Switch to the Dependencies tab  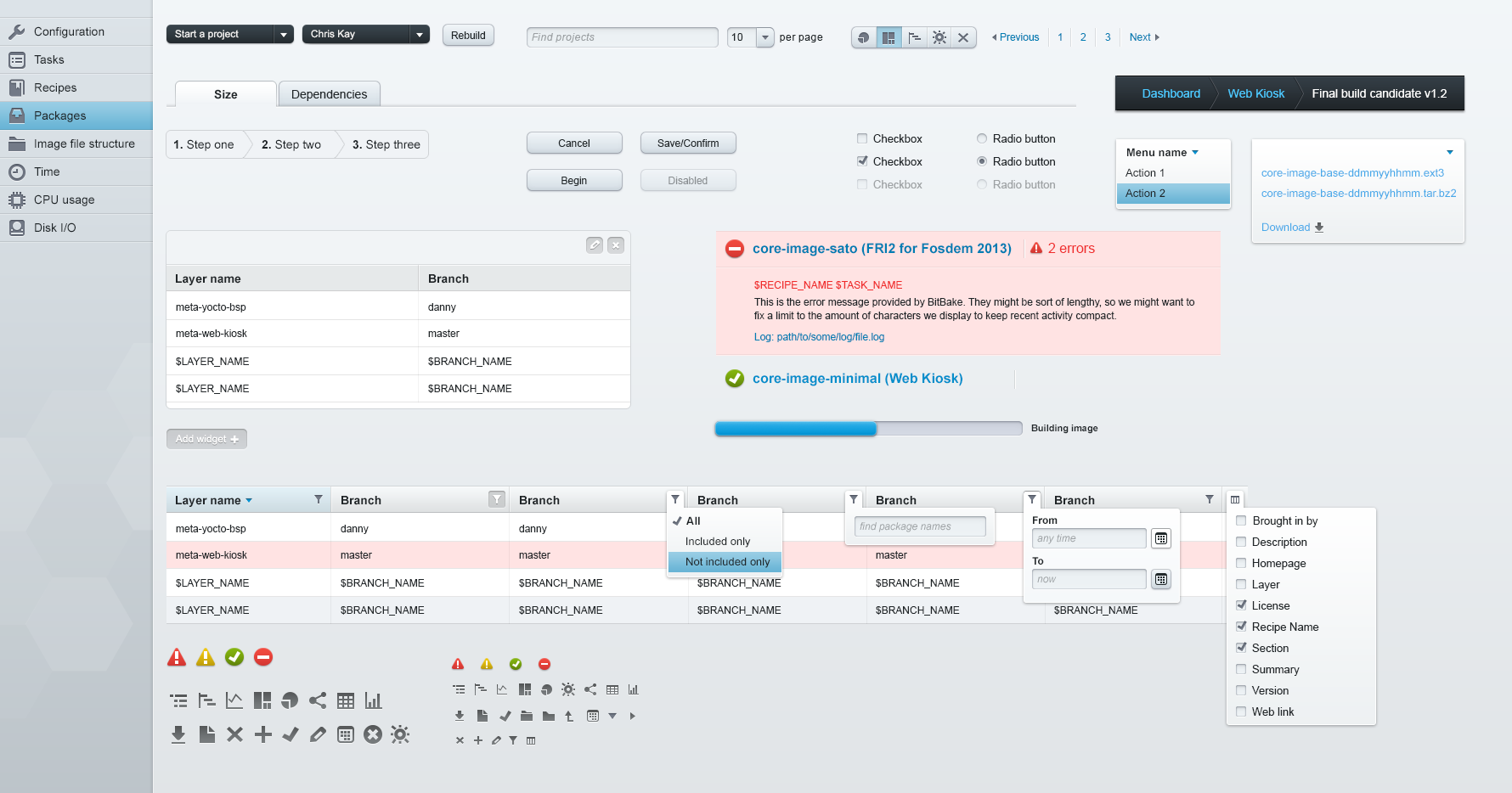point(329,94)
